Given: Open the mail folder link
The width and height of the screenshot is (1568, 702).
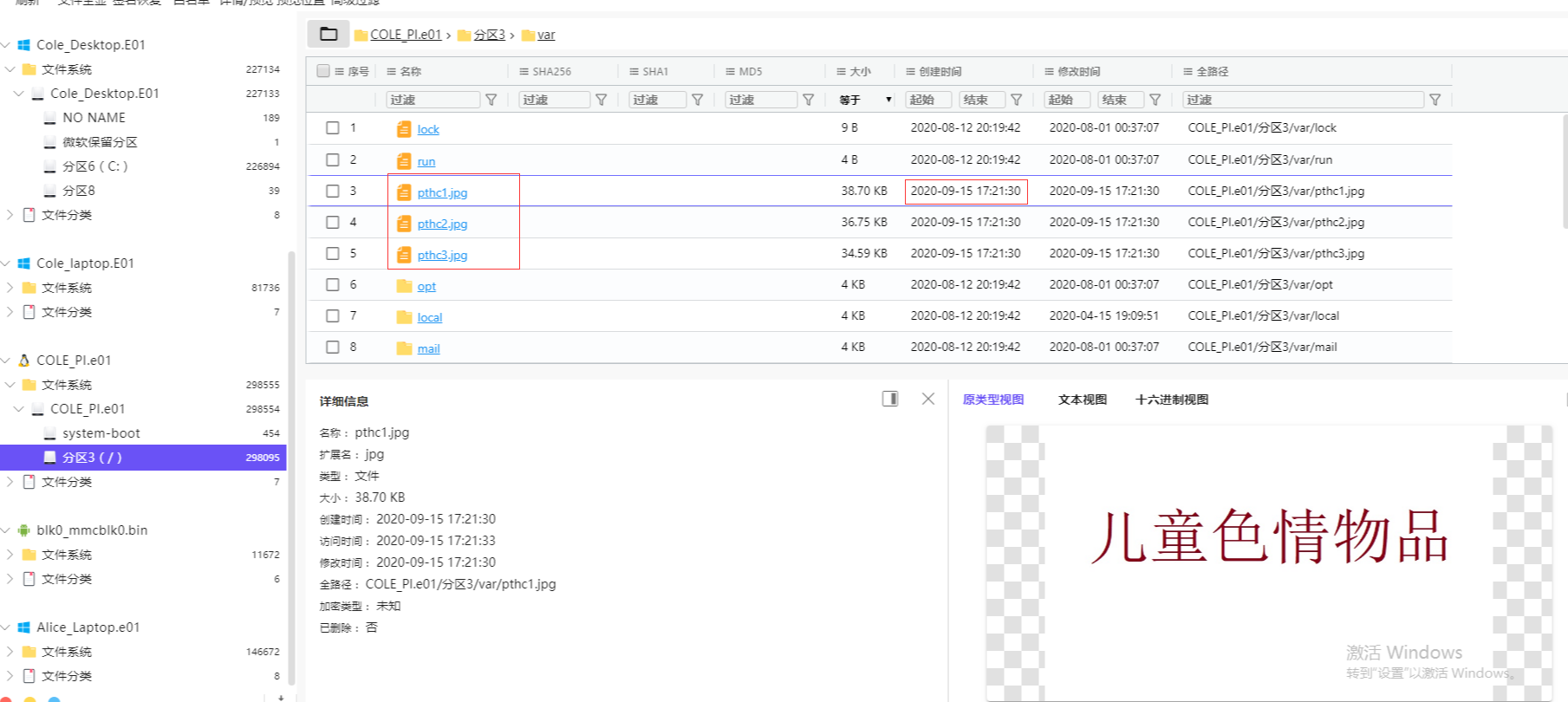Looking at the screenshot, I should pos(428,348).
